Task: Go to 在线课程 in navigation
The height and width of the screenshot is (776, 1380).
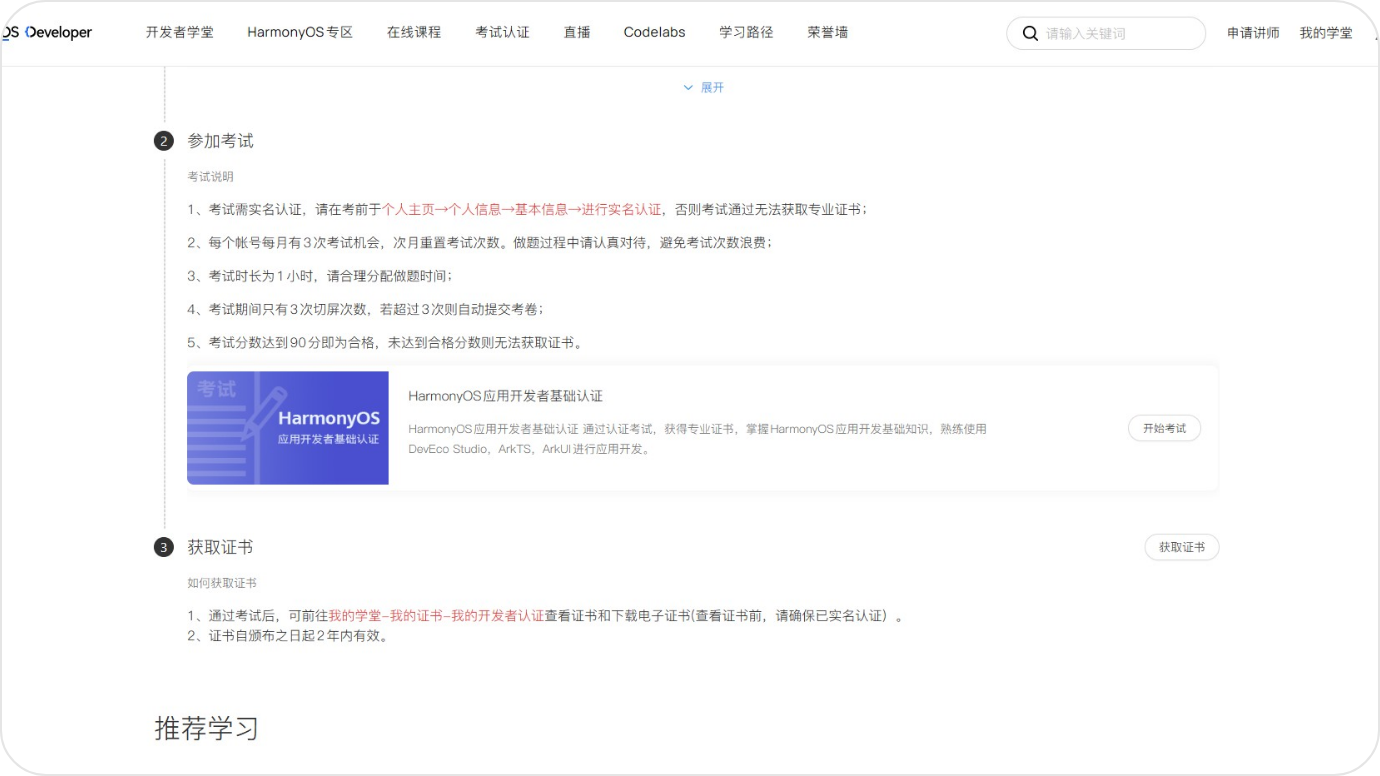Action: (x=414, y=32)
